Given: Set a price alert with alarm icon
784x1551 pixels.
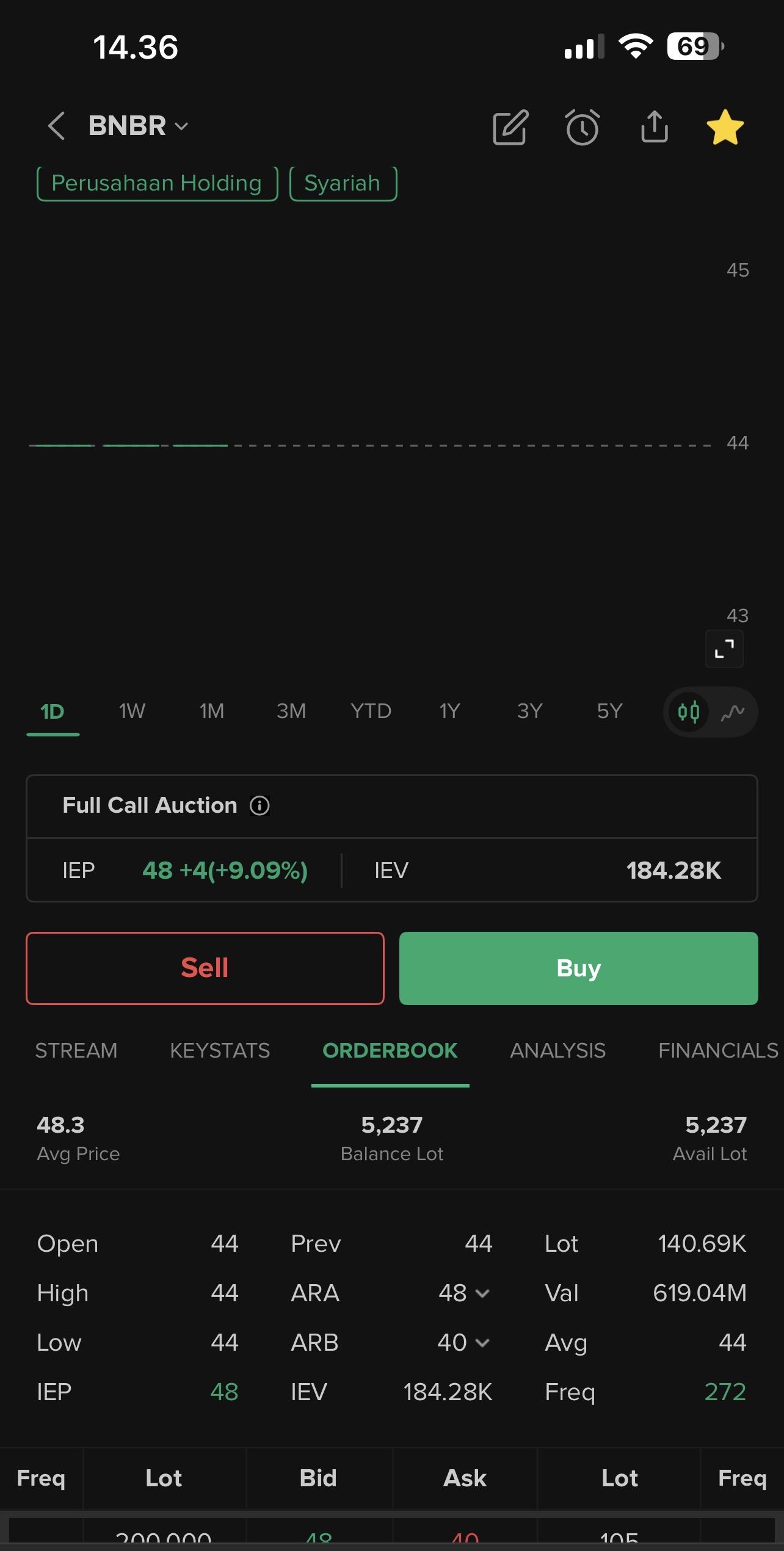Looking at the screenshot, I should pyautogui.click(x=583, y=127).
